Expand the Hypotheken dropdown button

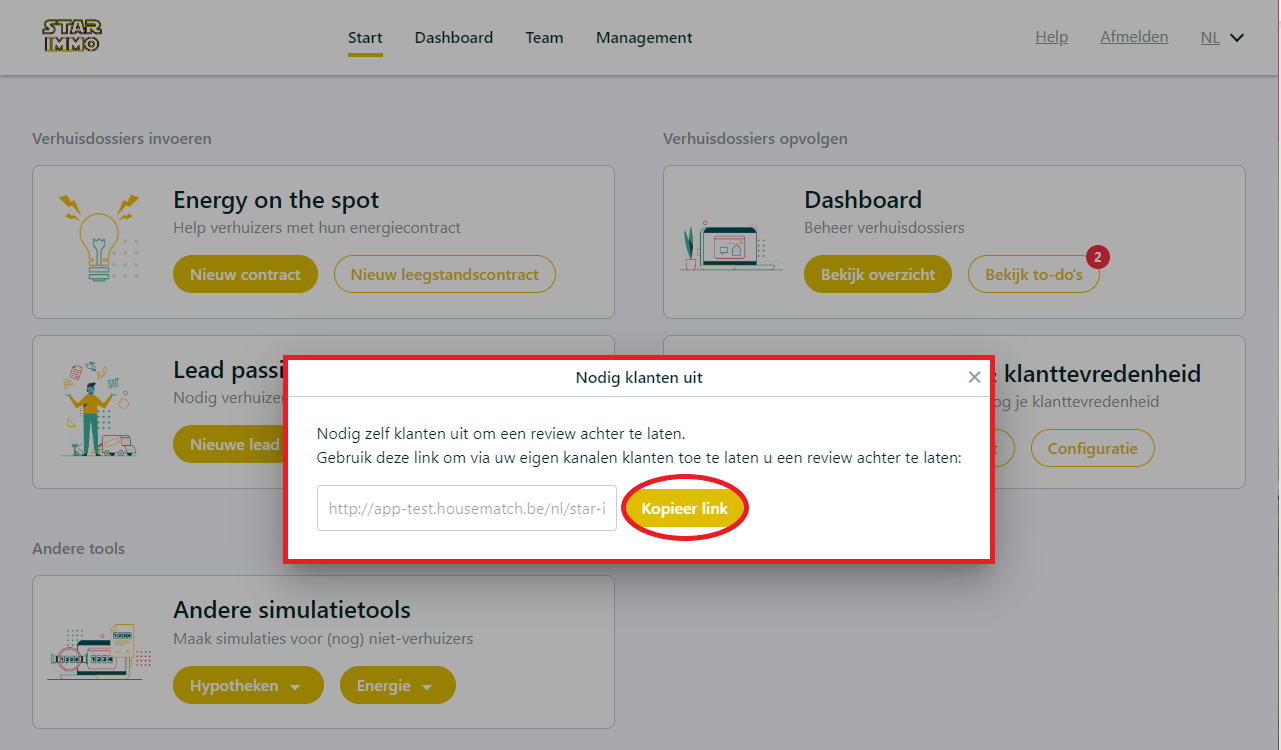click(248, 686)
